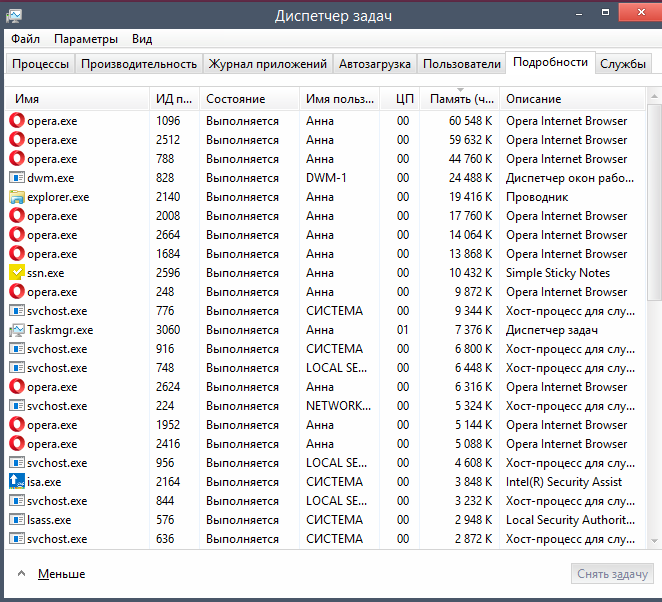The image size is (662, 602).
Task: Click svchost.exe icon in row with PID 636
Action: click(17, 539)
